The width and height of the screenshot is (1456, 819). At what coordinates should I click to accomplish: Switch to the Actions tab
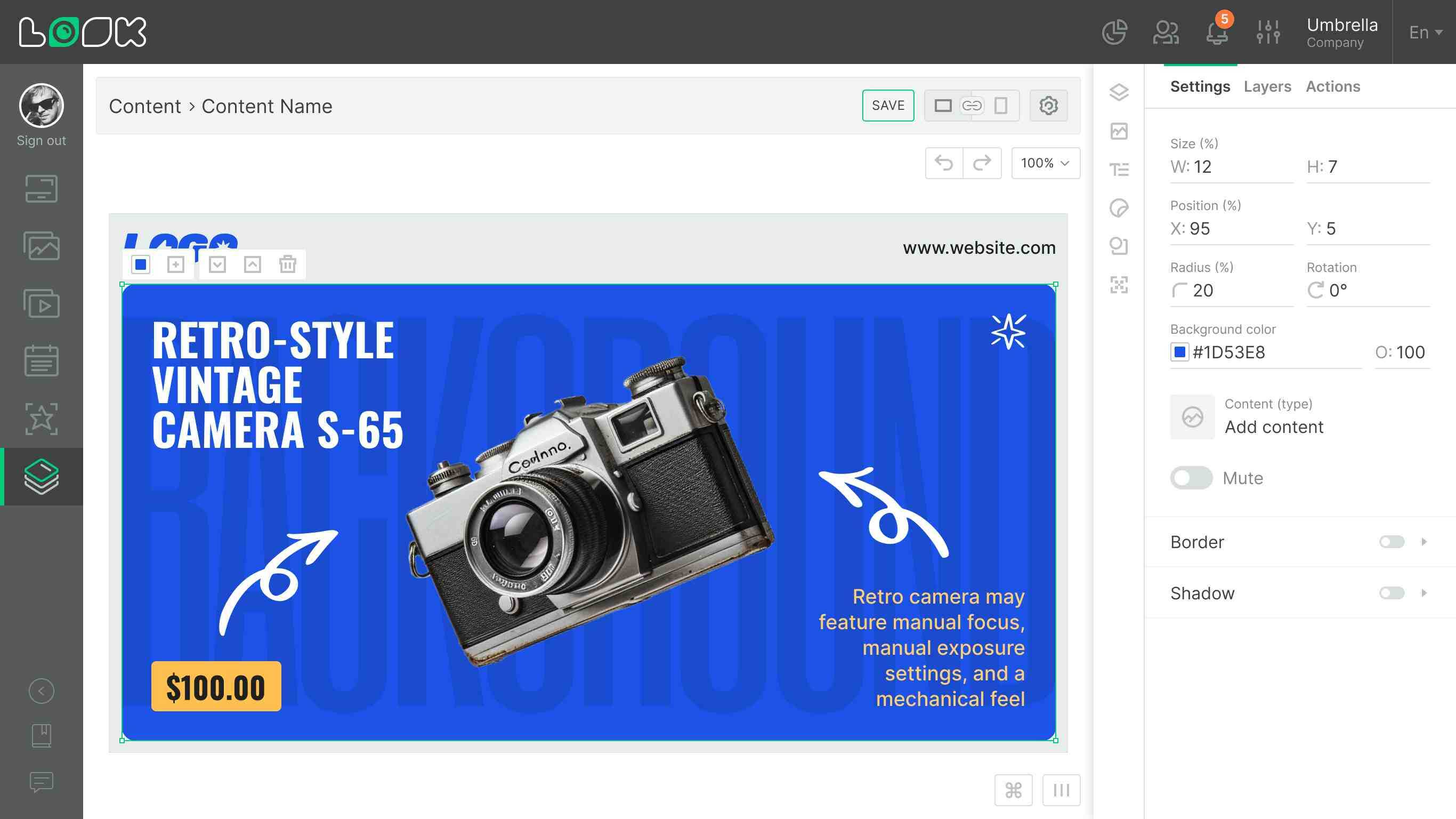click(1332, 86)
